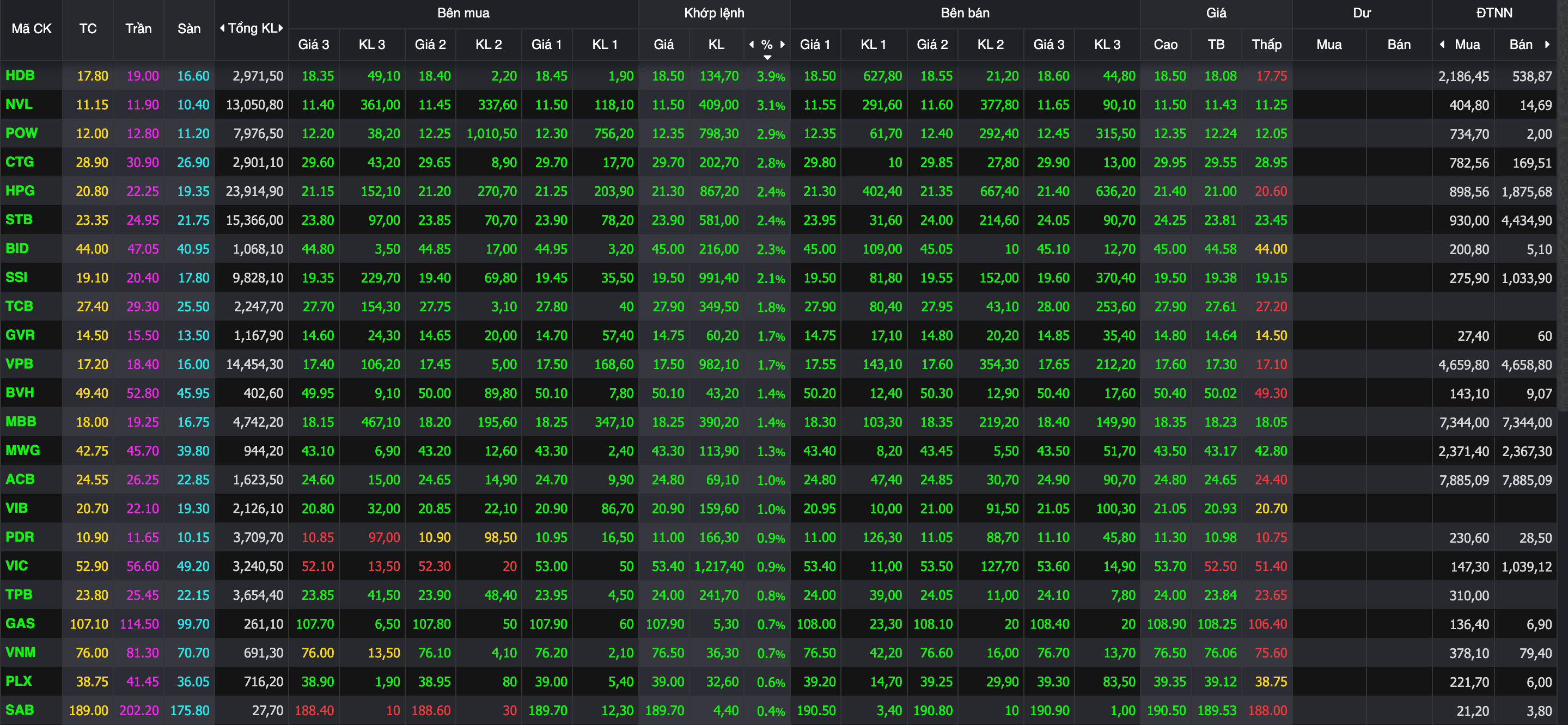
Task: Click left arrow beside Tổng KL header
Action: 222,28
